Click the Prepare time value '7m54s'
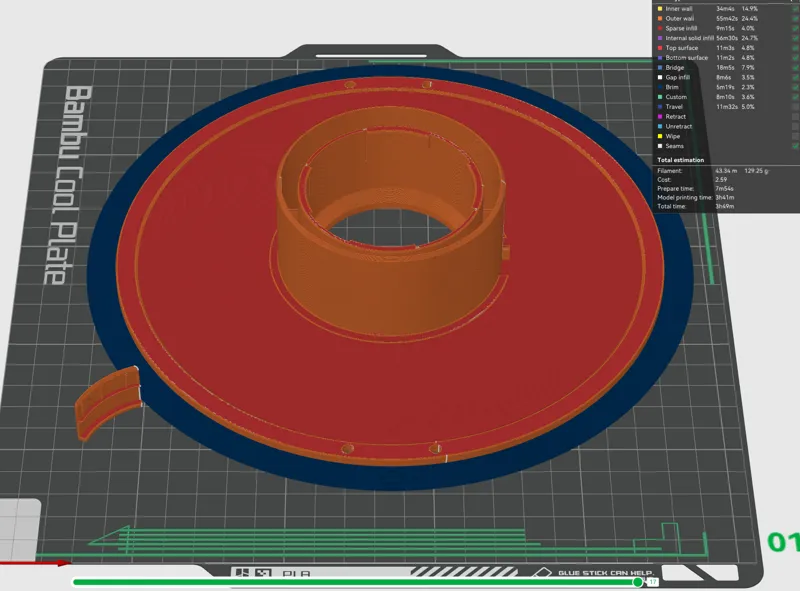 (x=724, y=189)
